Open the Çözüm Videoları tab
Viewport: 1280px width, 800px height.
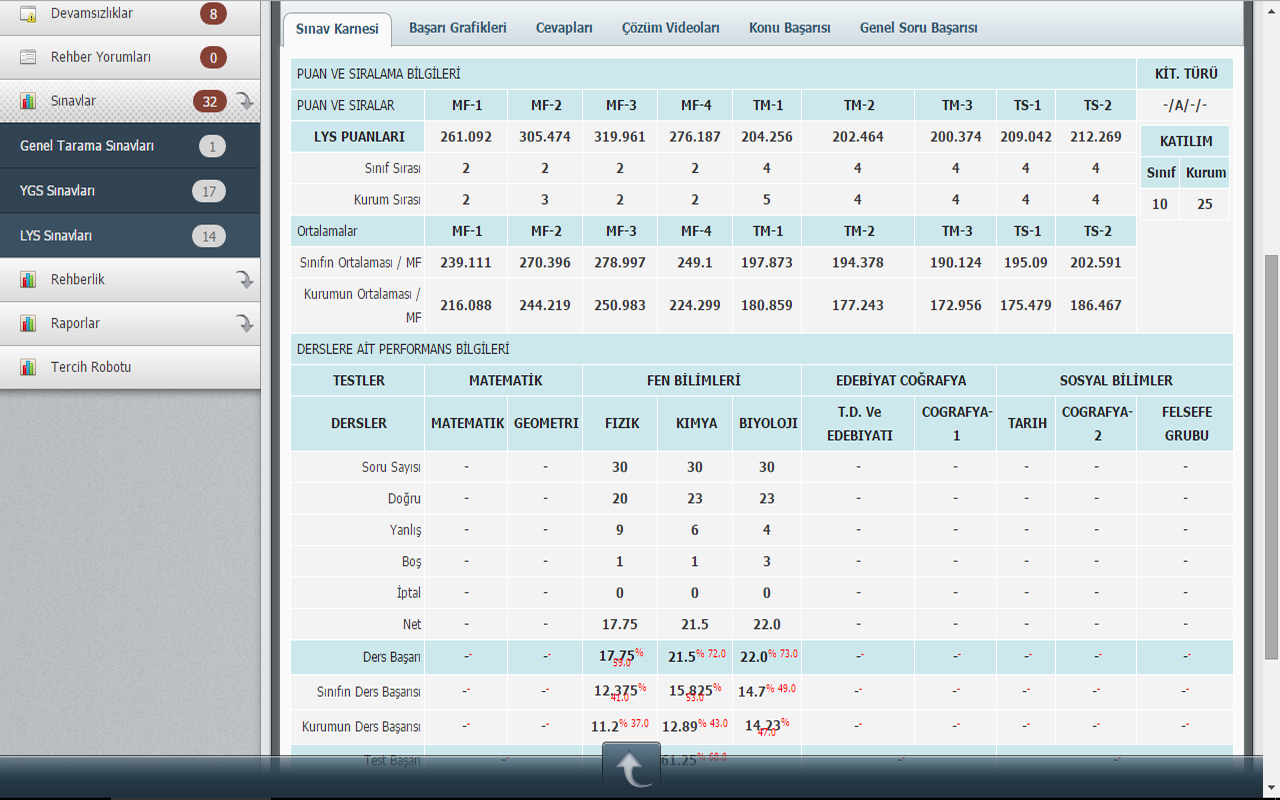[671, 28]
